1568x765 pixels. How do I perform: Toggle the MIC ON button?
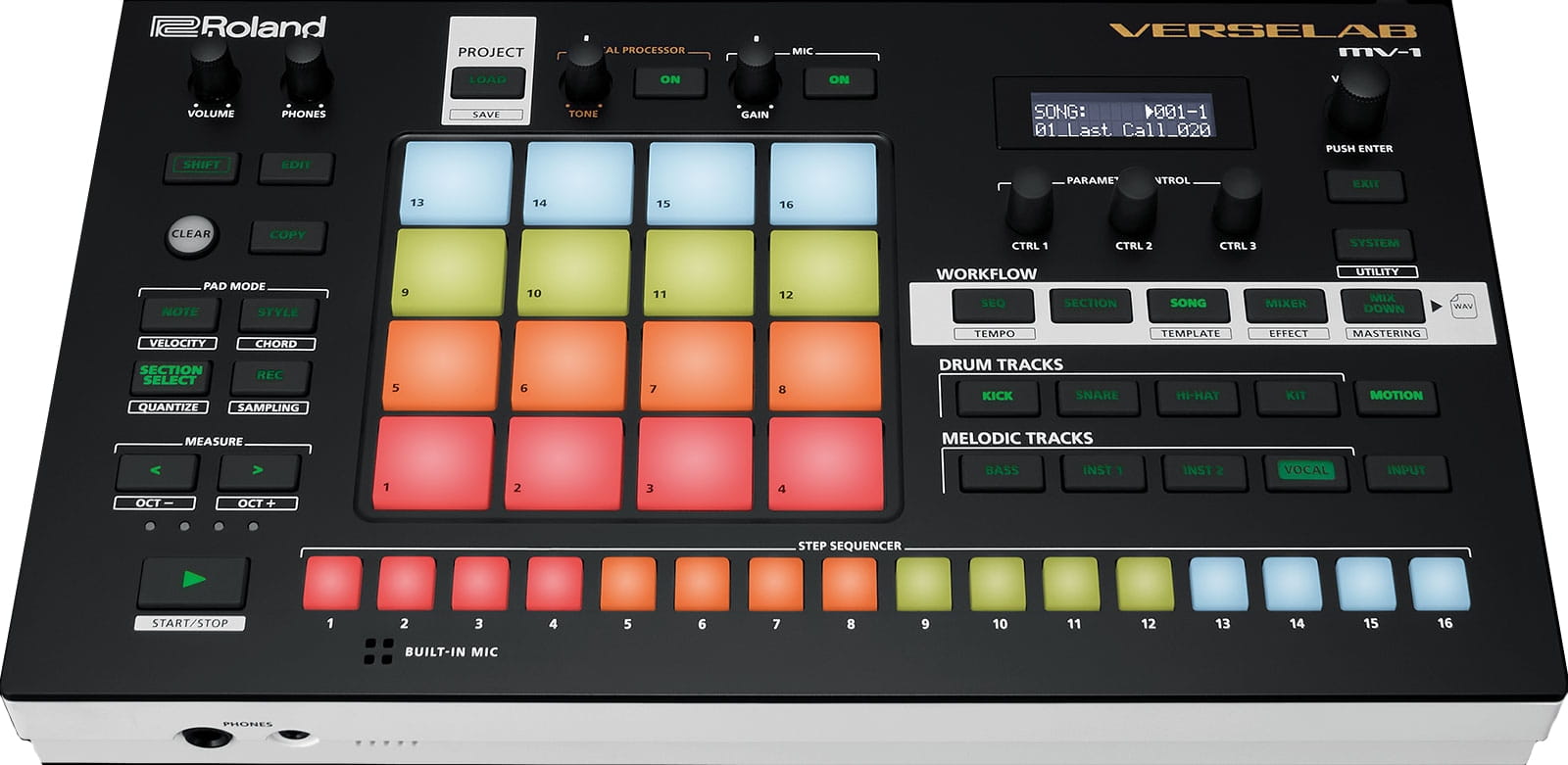(x=839, y=80)
